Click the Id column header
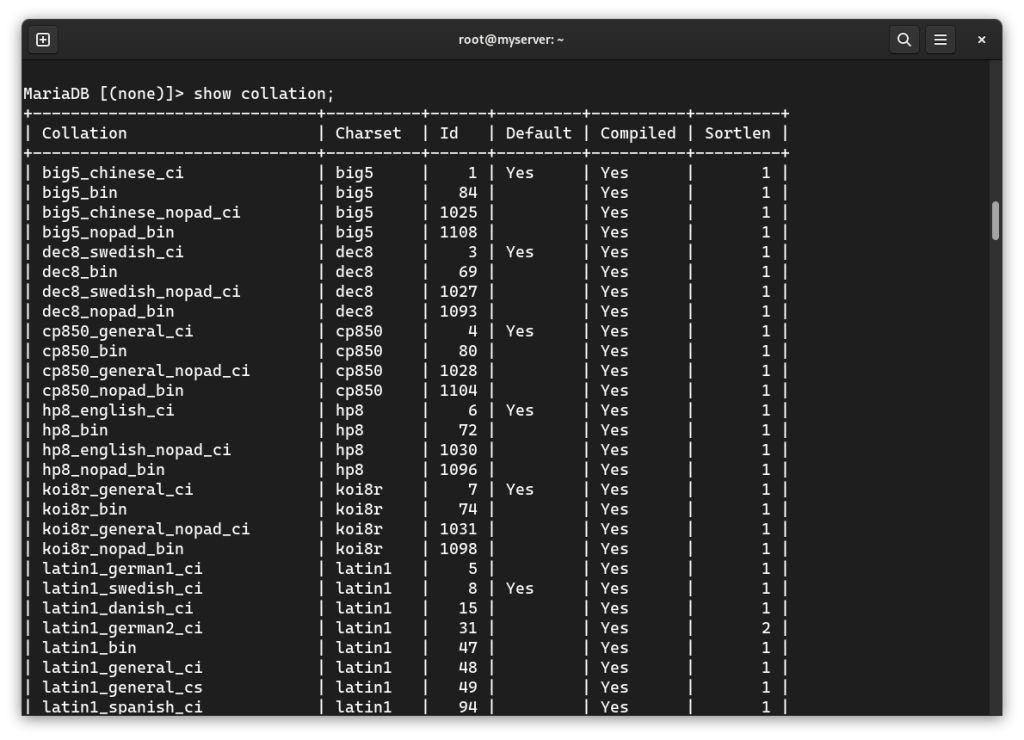1024x740 pixels. pyautogui.click(x=449, y=132)
